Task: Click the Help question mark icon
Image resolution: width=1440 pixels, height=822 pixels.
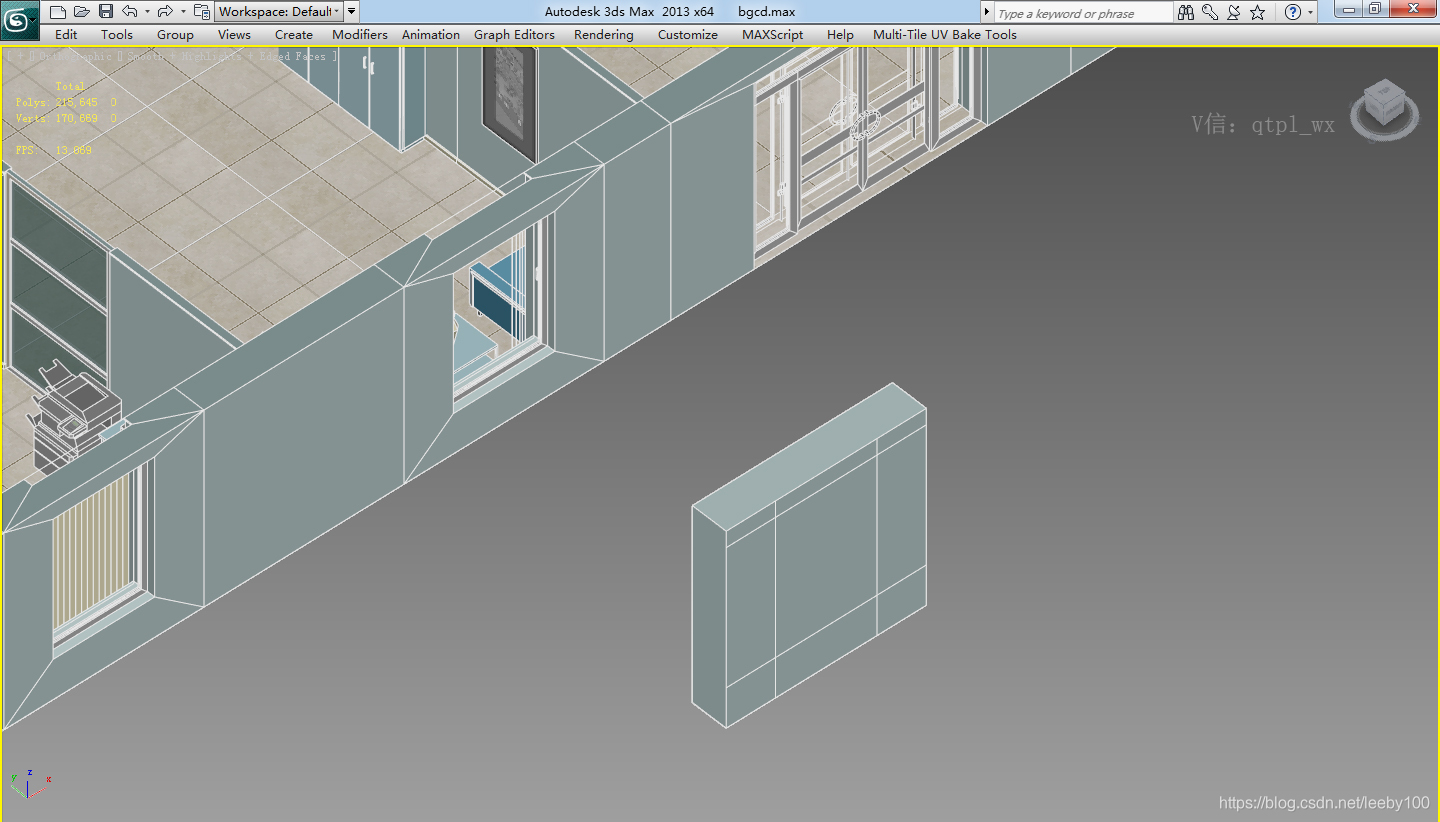Action: (x=1293, y=13)
